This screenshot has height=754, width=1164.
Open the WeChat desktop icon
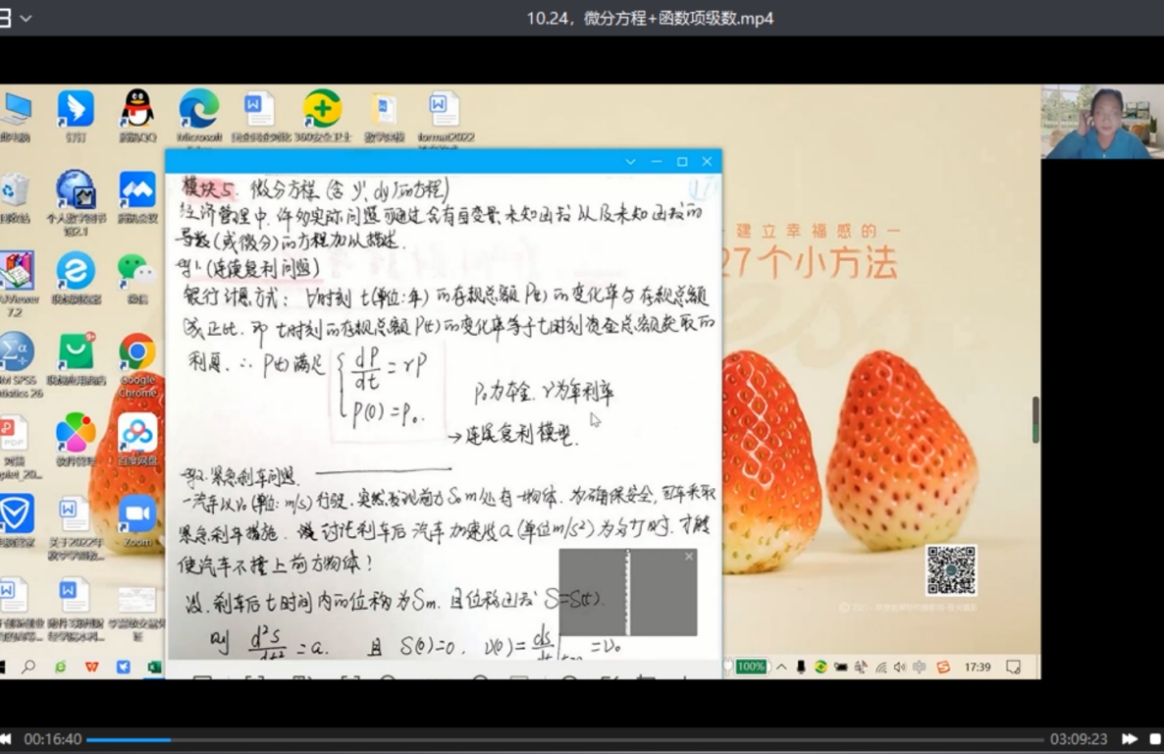point(137,270)
